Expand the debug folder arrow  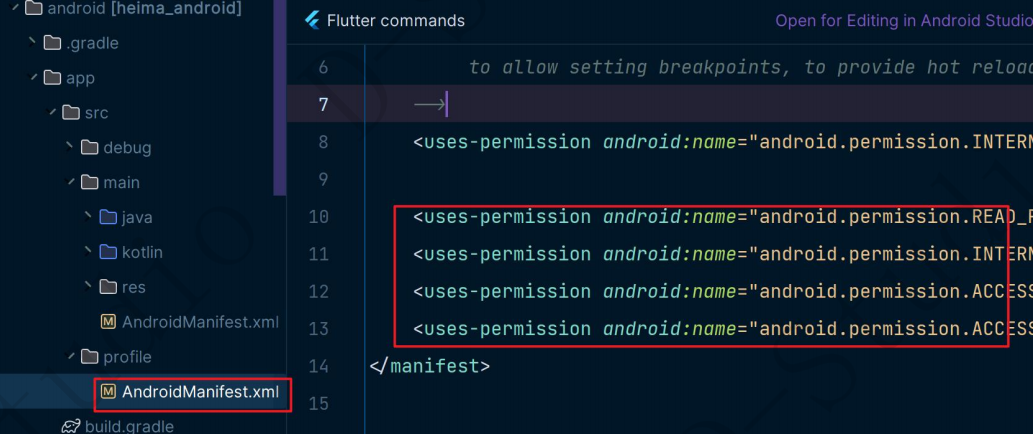[x=69, y=147]
